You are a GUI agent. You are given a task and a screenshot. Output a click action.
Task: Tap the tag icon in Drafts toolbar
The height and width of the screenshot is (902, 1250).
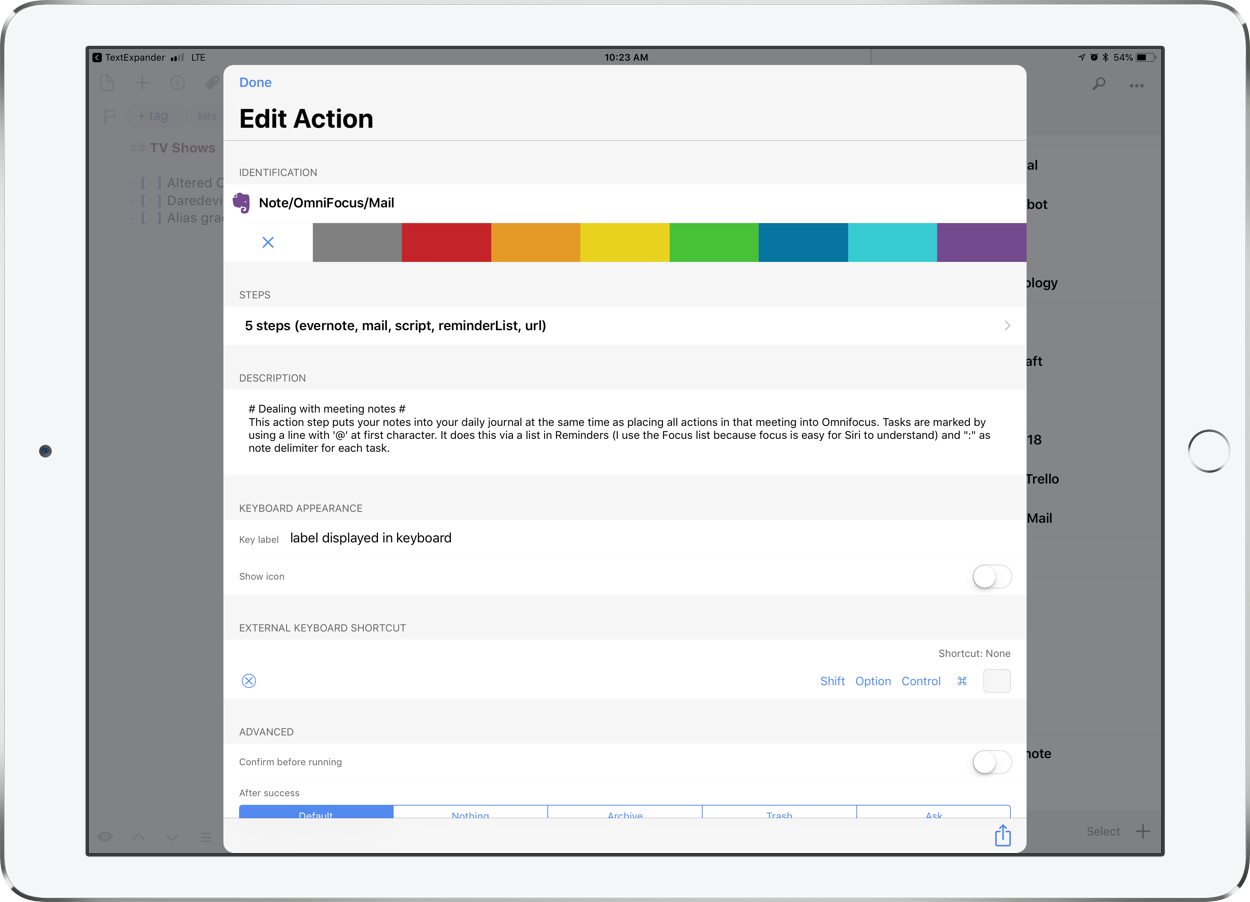pyautogui.click(x=212, y=83)
